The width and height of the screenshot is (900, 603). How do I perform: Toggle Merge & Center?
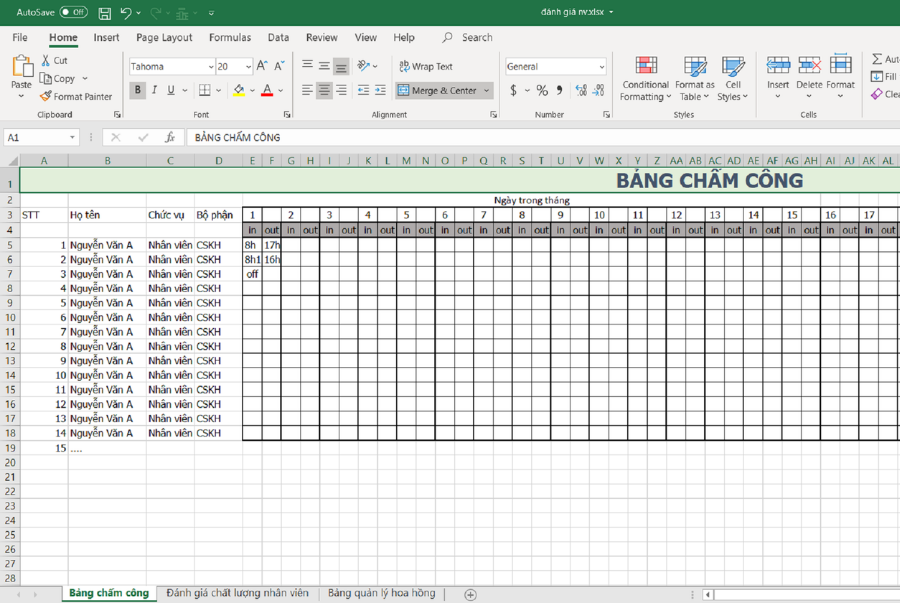pyautogui.click(x=437, y=90)
